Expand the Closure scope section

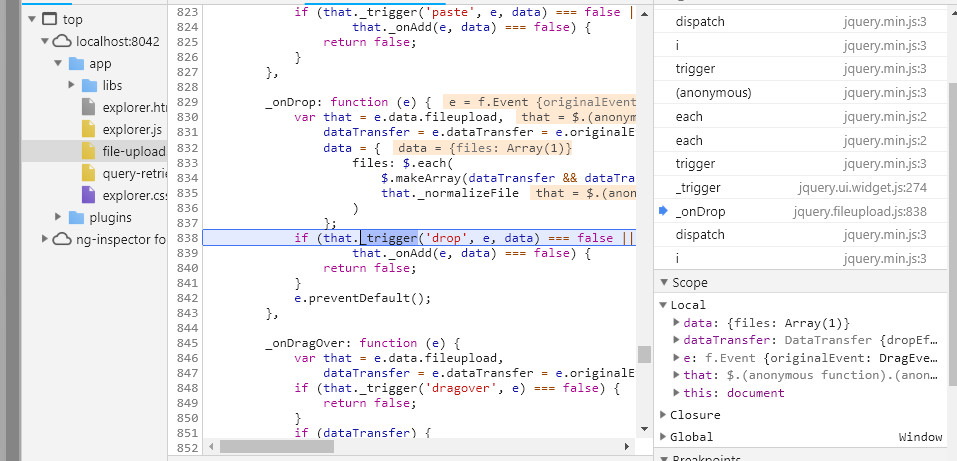click(x=663, y=415)
